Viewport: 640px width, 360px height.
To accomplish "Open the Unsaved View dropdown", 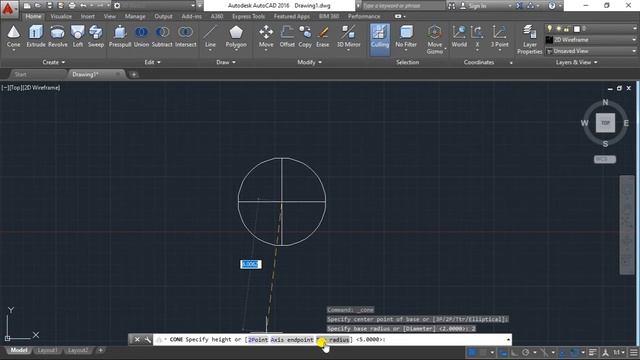I will click(591, 51).
